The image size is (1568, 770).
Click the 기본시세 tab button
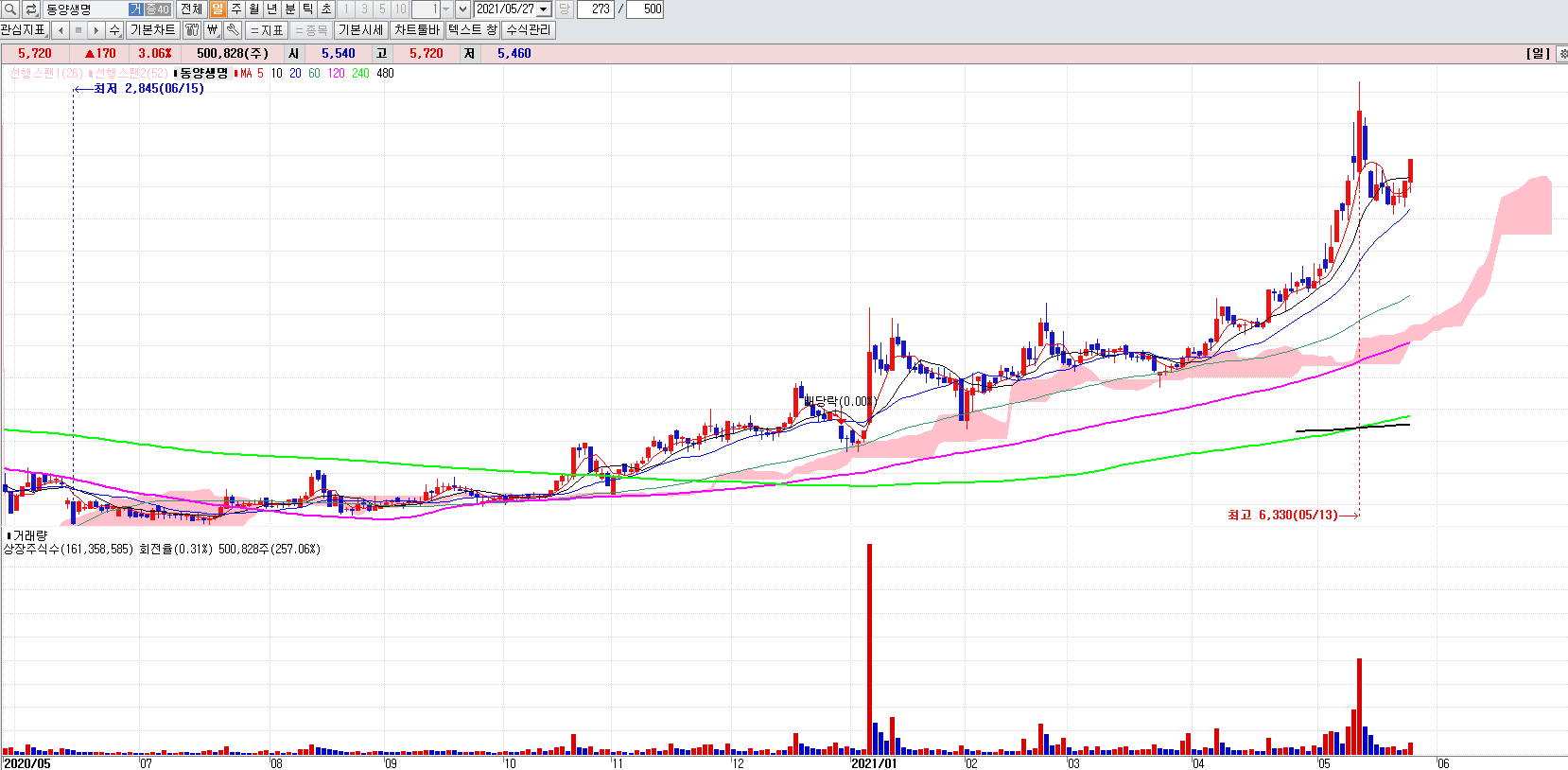coord(361,30)
